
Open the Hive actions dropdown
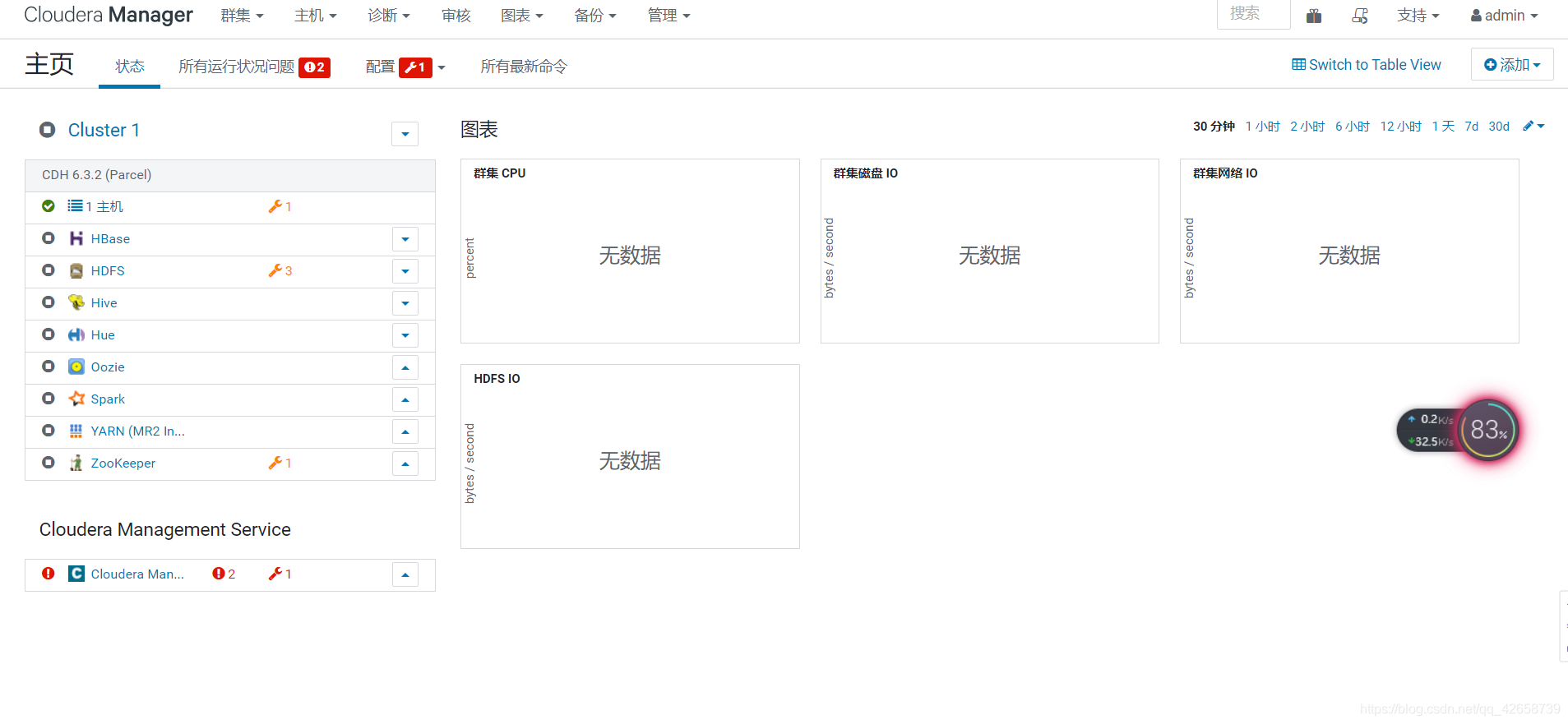click(405, 303)
